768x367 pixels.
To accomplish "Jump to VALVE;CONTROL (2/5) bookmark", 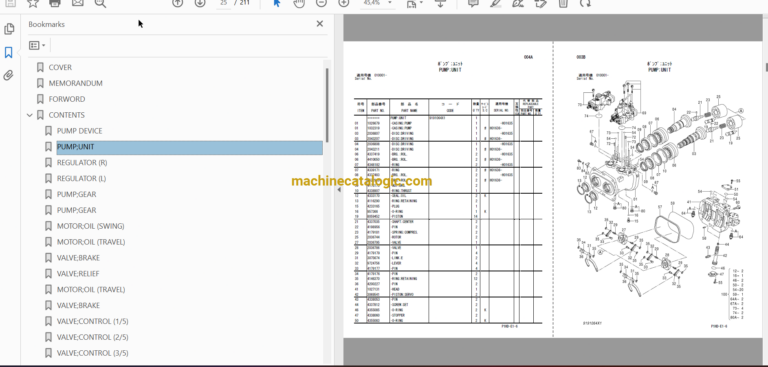I will pyautogui.click(x=93, y=337).
